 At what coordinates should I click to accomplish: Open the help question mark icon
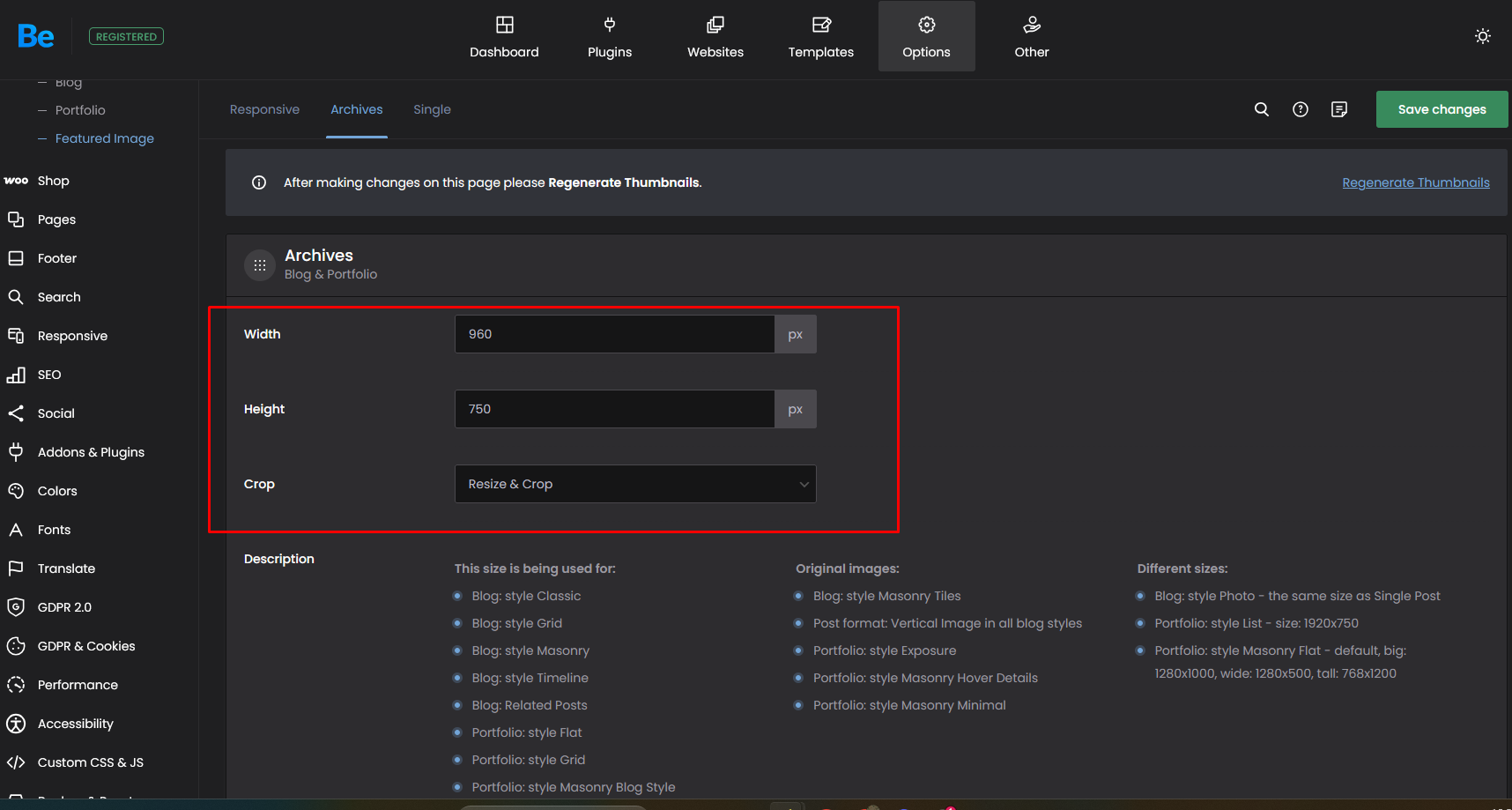pos(1300,109)
